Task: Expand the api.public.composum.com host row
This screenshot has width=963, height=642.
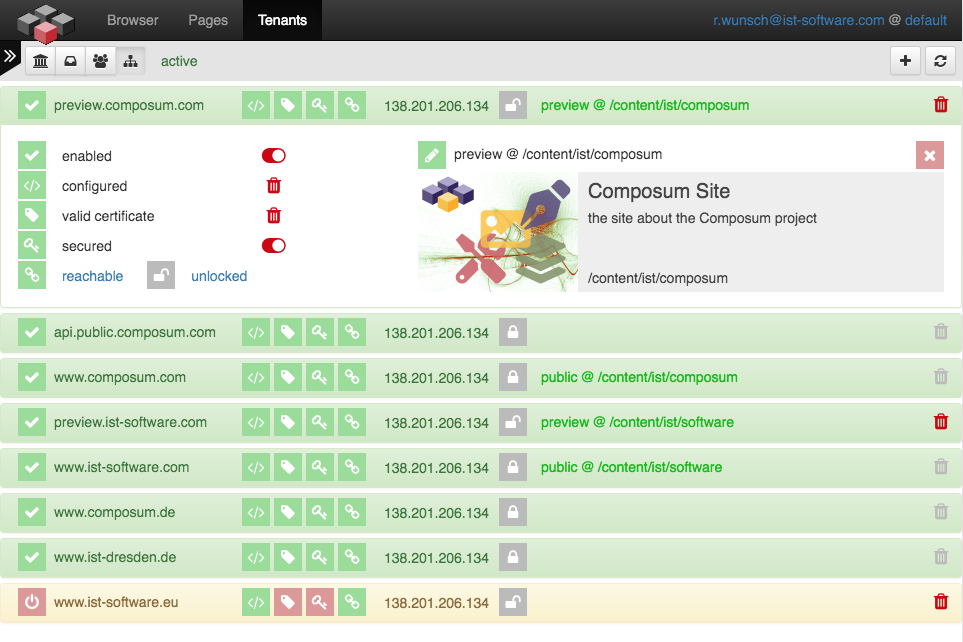Action: tap(134, 333)
